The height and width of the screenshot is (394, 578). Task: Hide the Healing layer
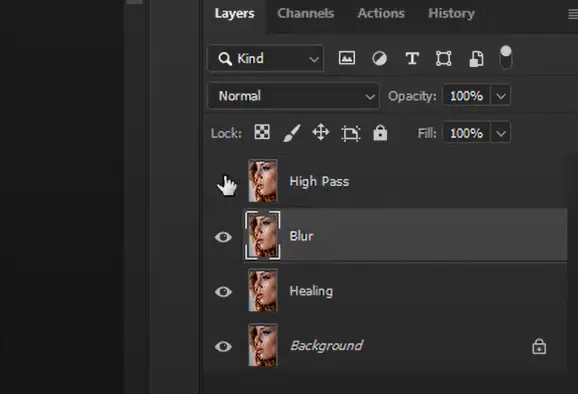pos(223,292)
